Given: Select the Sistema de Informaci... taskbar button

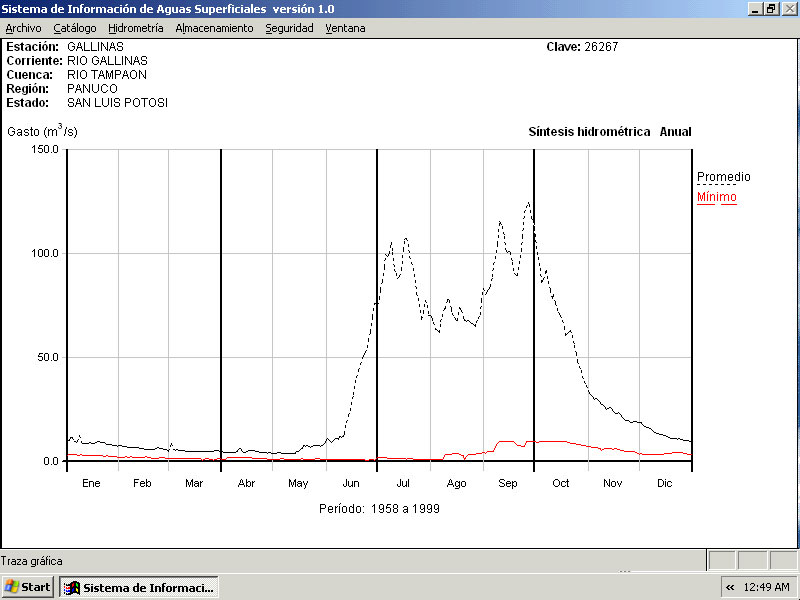Looking at the screenshot, I should point(139,587).
